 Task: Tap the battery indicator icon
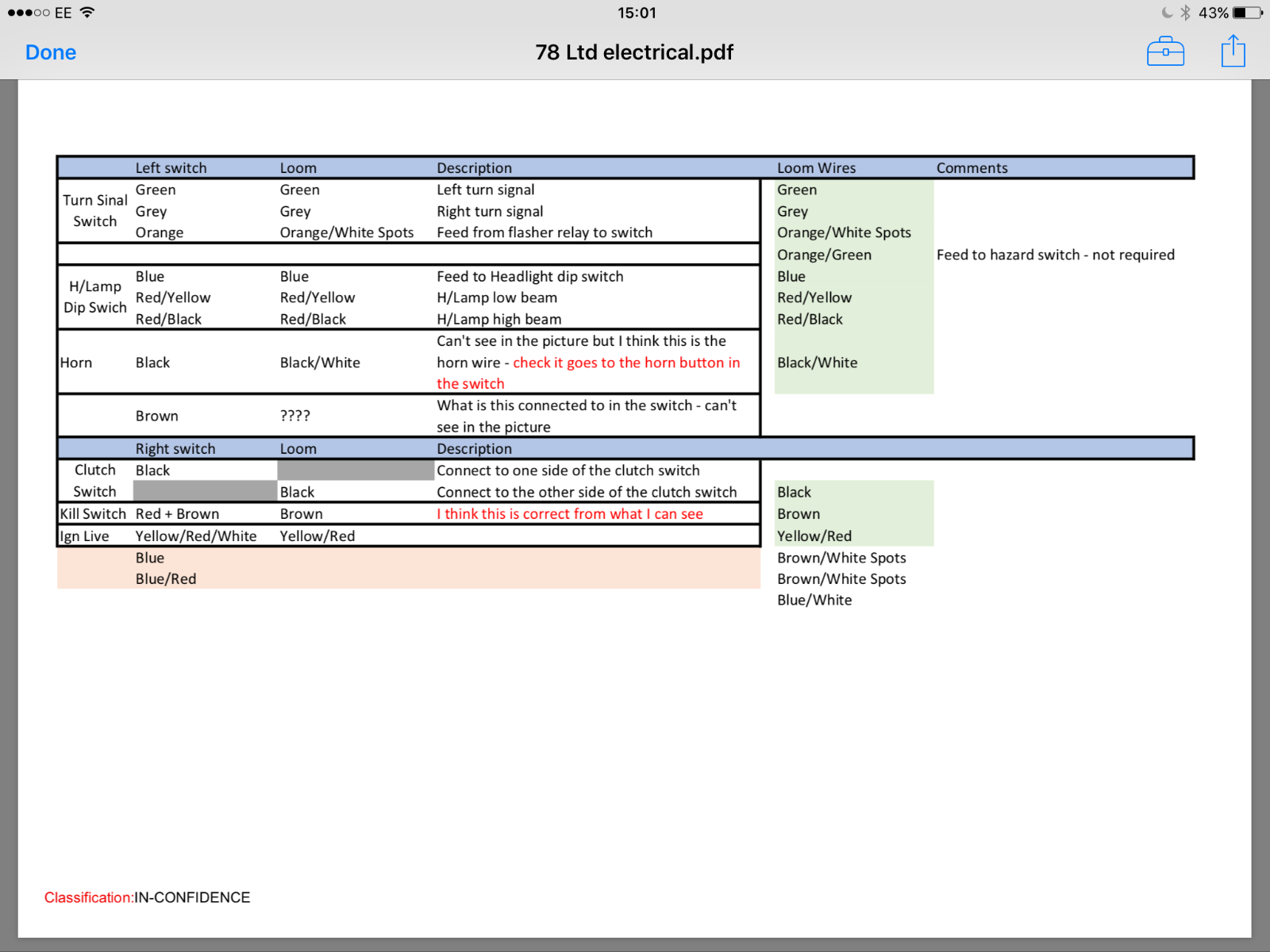point(1247,13)
